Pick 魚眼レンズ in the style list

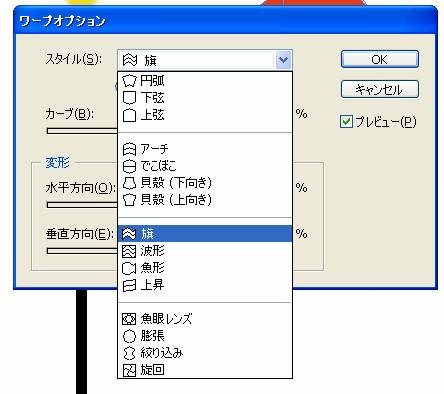point(205,319)
